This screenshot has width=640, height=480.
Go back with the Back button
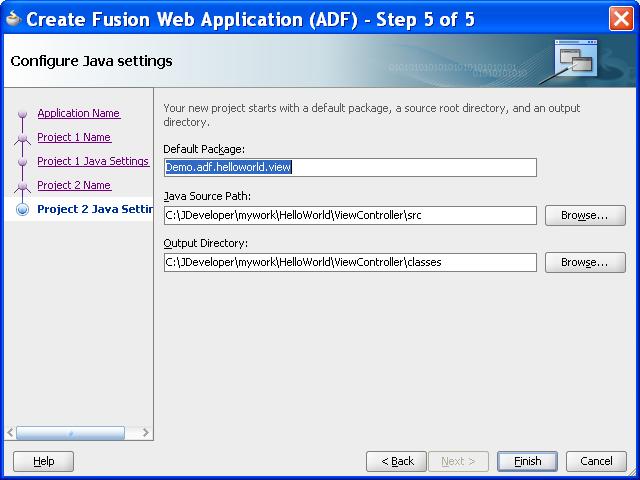396,461
